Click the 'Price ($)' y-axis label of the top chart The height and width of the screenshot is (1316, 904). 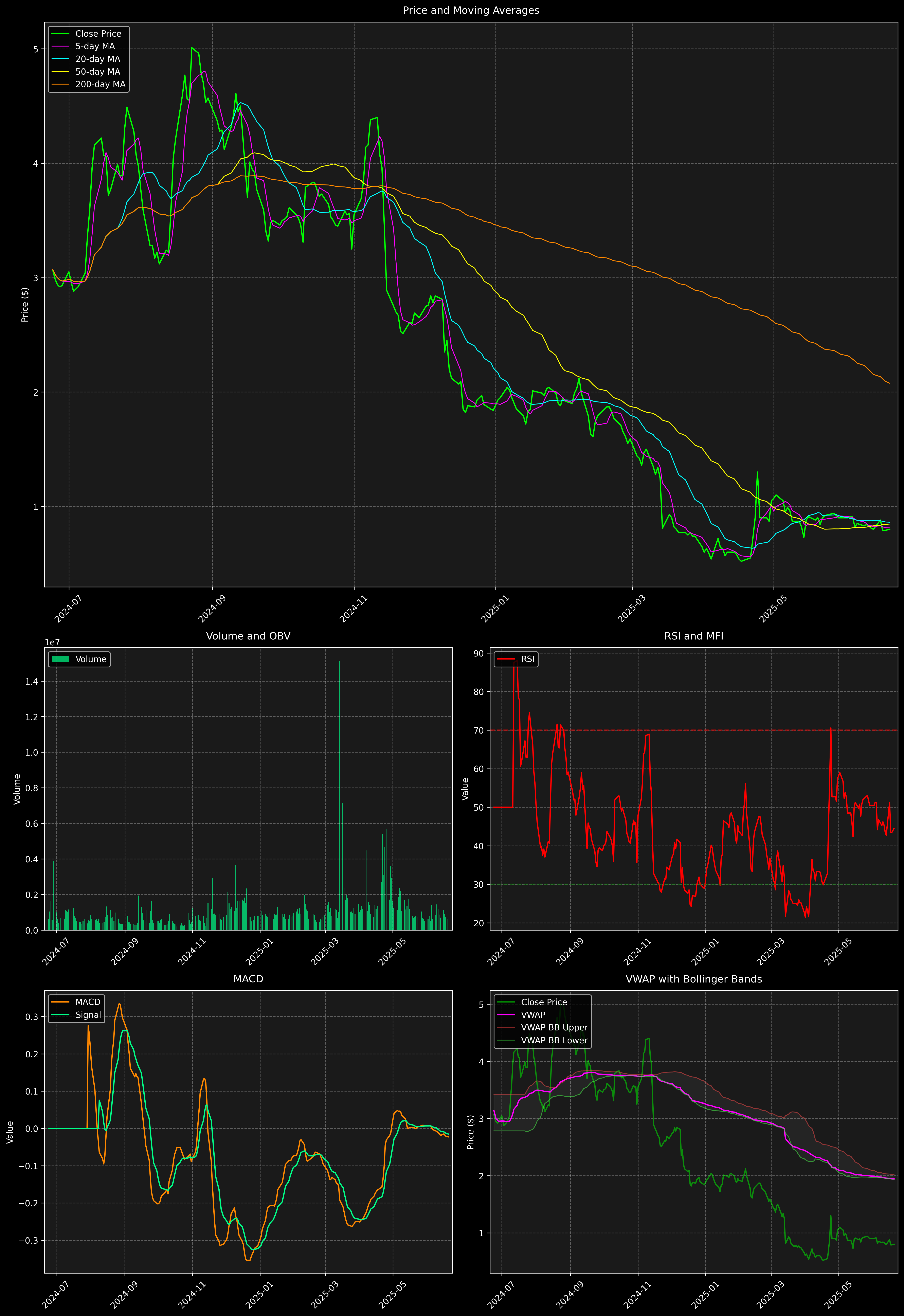pos(24,305)
